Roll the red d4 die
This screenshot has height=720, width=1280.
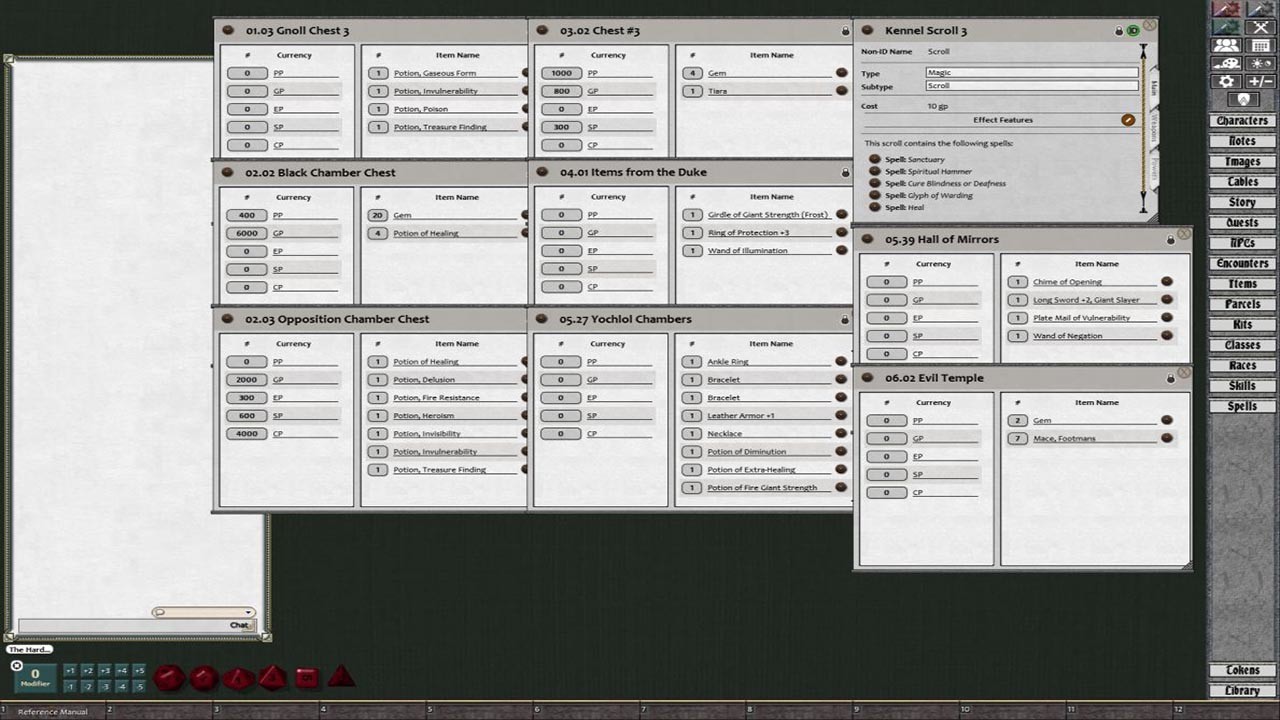point(340,678)
